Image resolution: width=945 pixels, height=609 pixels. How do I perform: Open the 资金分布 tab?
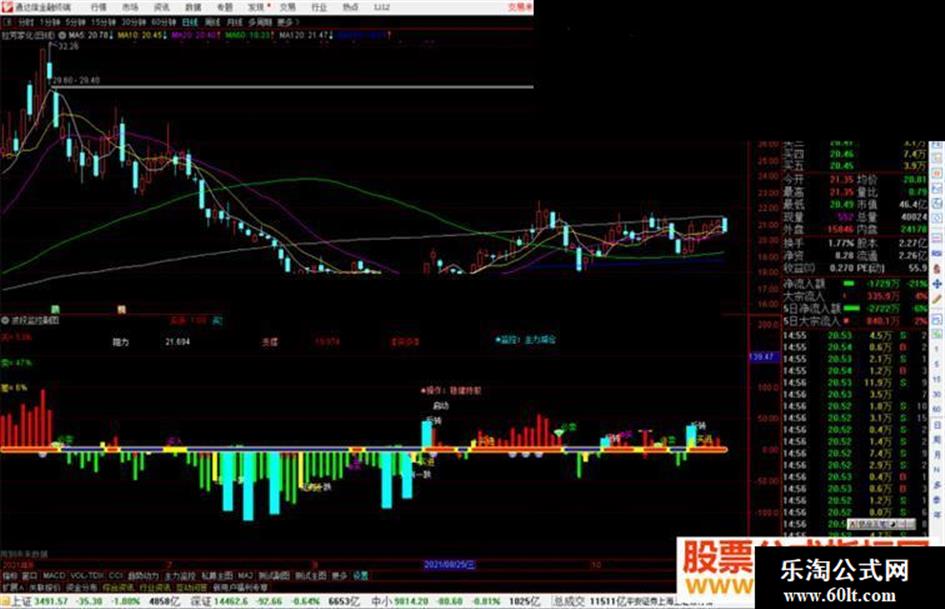(x=82, y=587)
